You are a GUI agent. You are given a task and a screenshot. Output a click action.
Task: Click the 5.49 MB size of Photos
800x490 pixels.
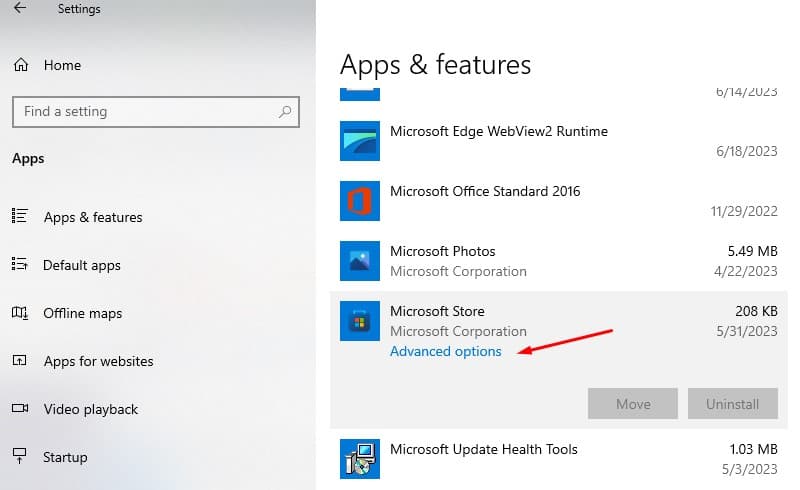(x=753, y=251)
